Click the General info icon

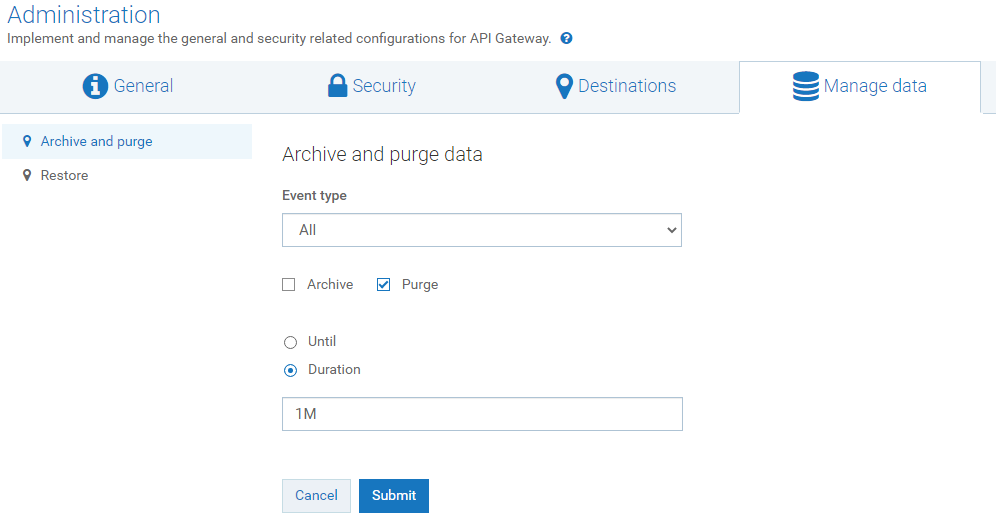click(95, 86)
